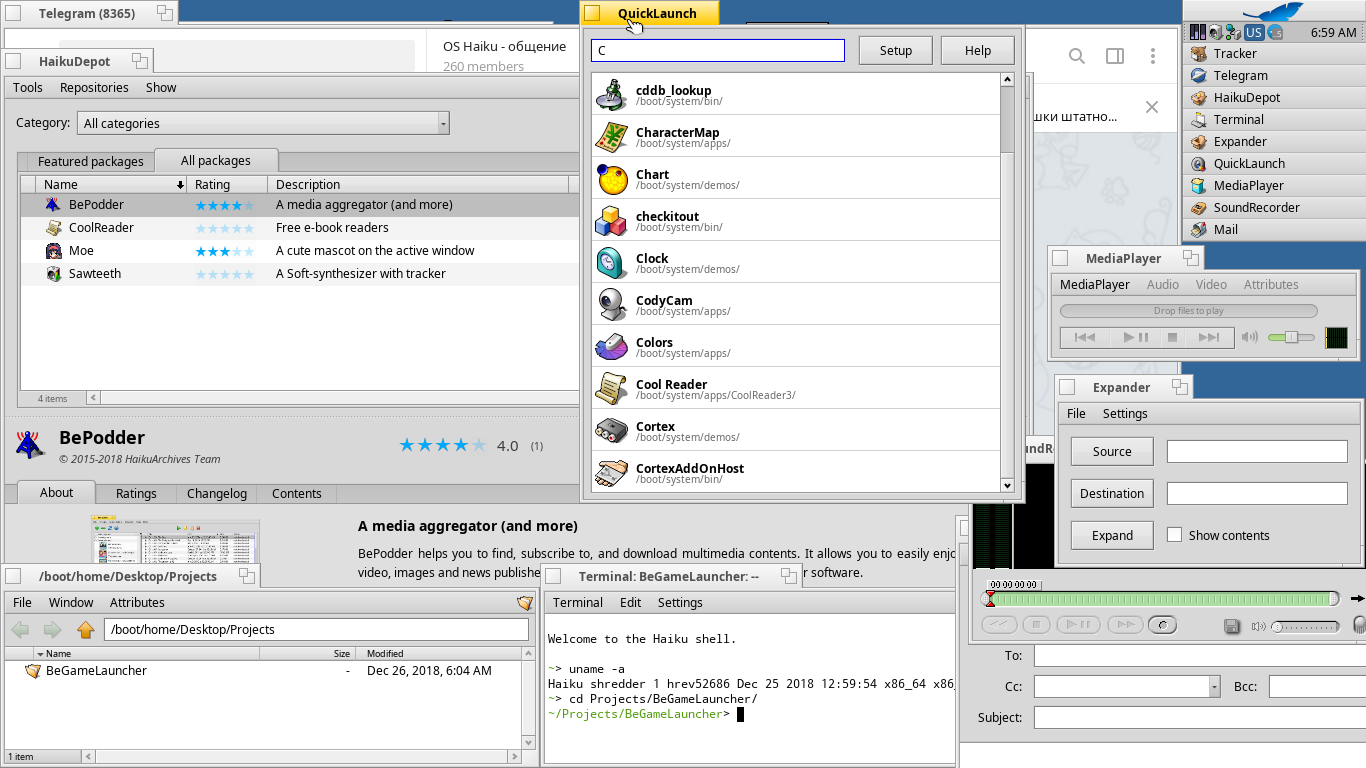Image resolution: width=1366 pixels, height=768 pixels.
Task: Open the Show menu in HaikuDepot
Action: click(161, 88)
